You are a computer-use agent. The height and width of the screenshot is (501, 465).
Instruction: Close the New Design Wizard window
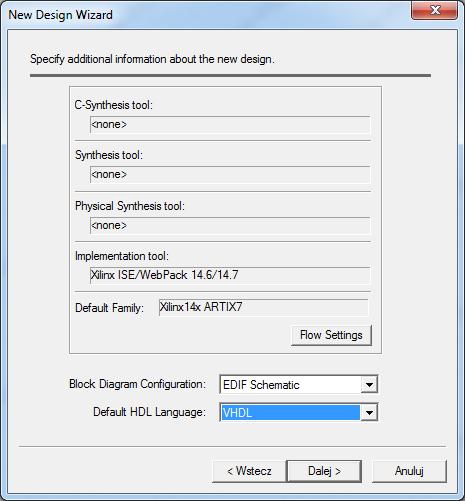point(434,10)
